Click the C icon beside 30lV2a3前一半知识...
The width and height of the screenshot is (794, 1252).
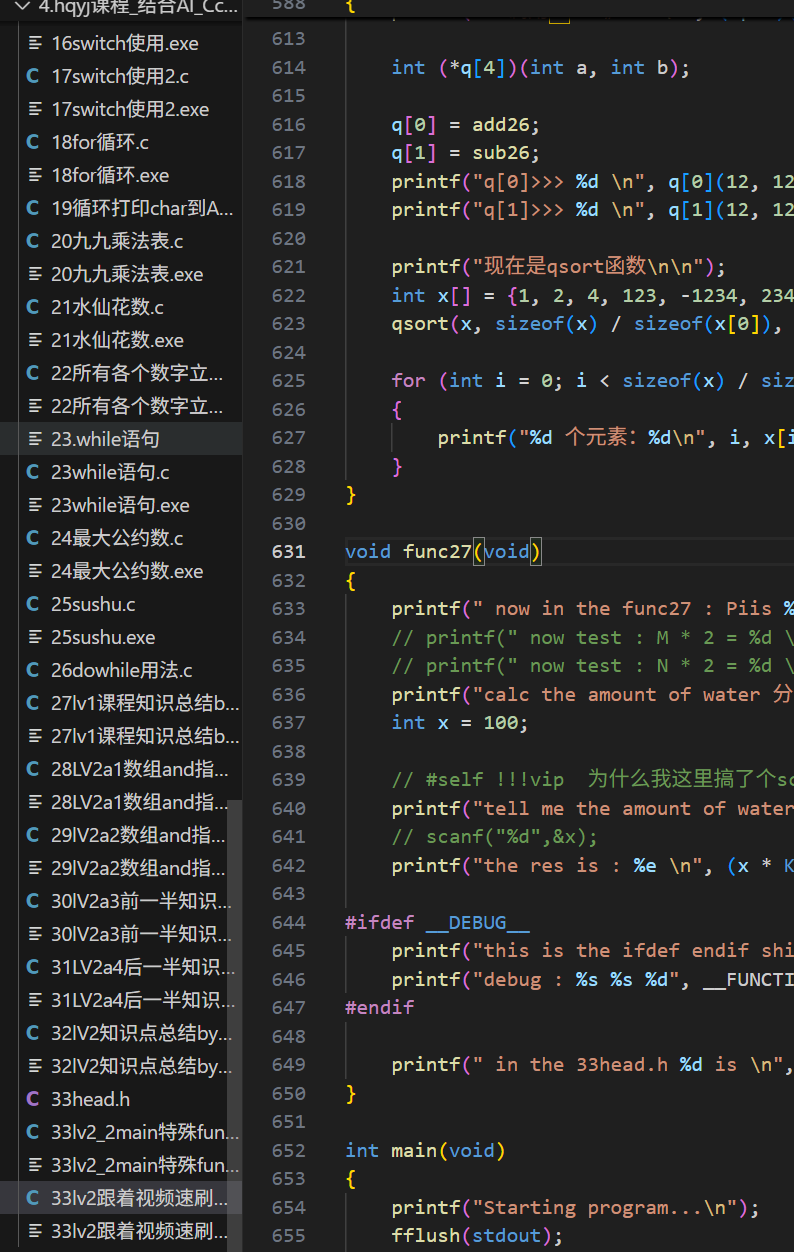[x=33, y=901]
